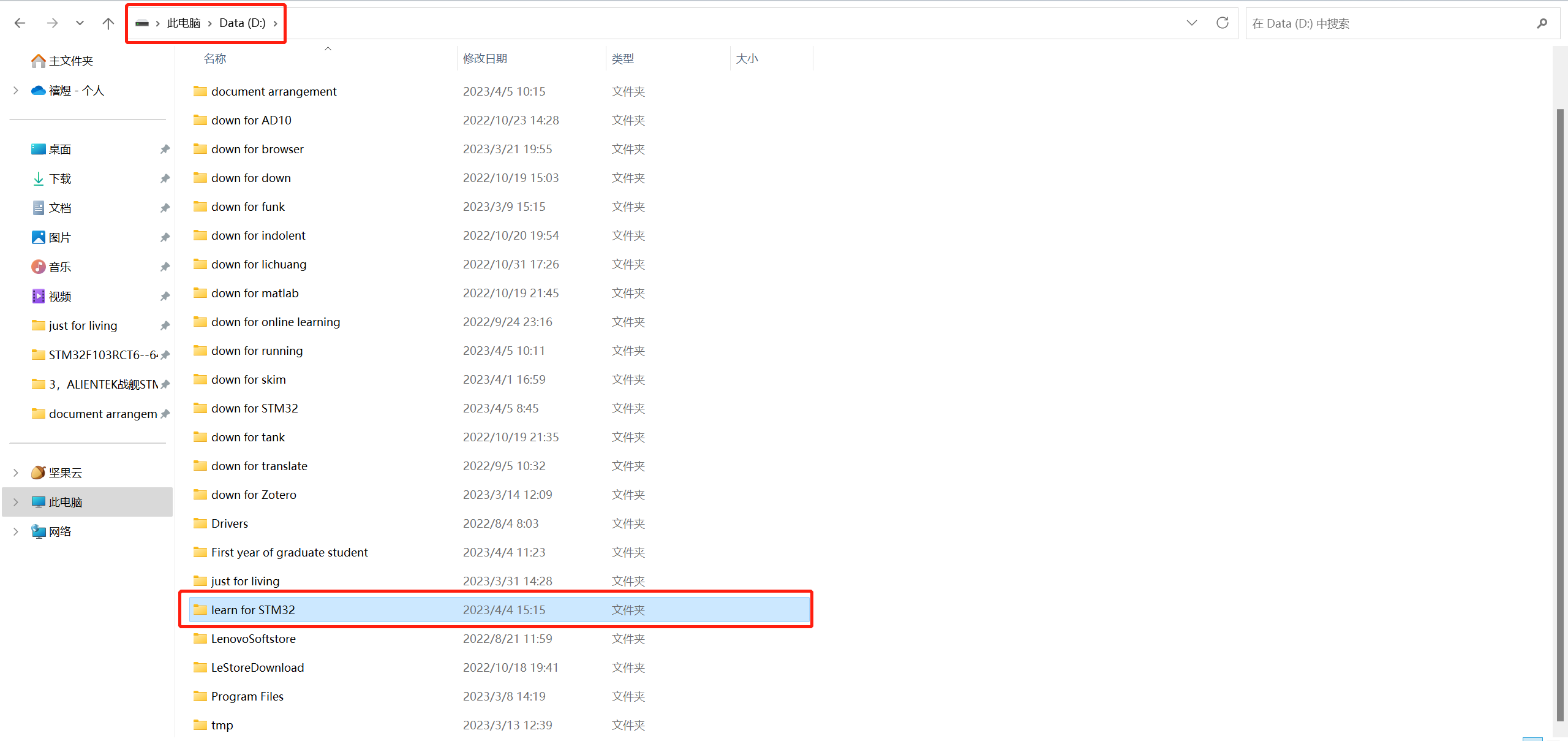Expand 坚果云 tree node in sidebar
1568x741 pixels.
coord(16,473)
